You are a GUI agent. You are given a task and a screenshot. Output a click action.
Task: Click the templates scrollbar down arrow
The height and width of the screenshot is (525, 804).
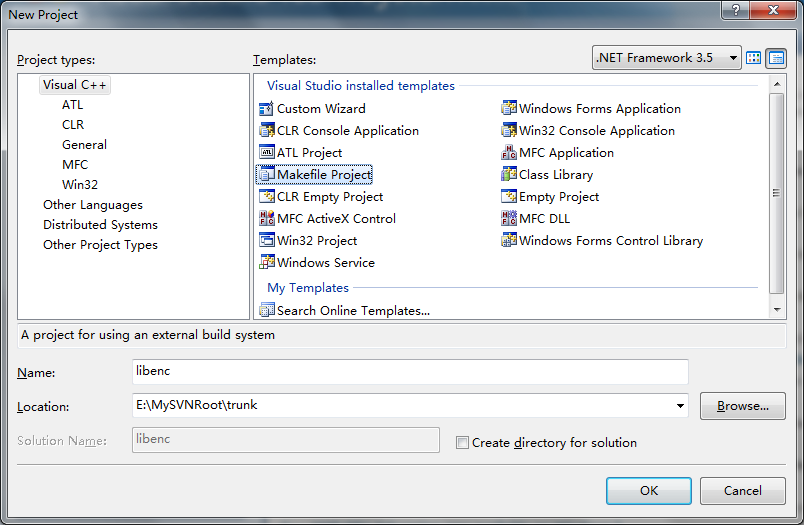click(x=777, y=310)
